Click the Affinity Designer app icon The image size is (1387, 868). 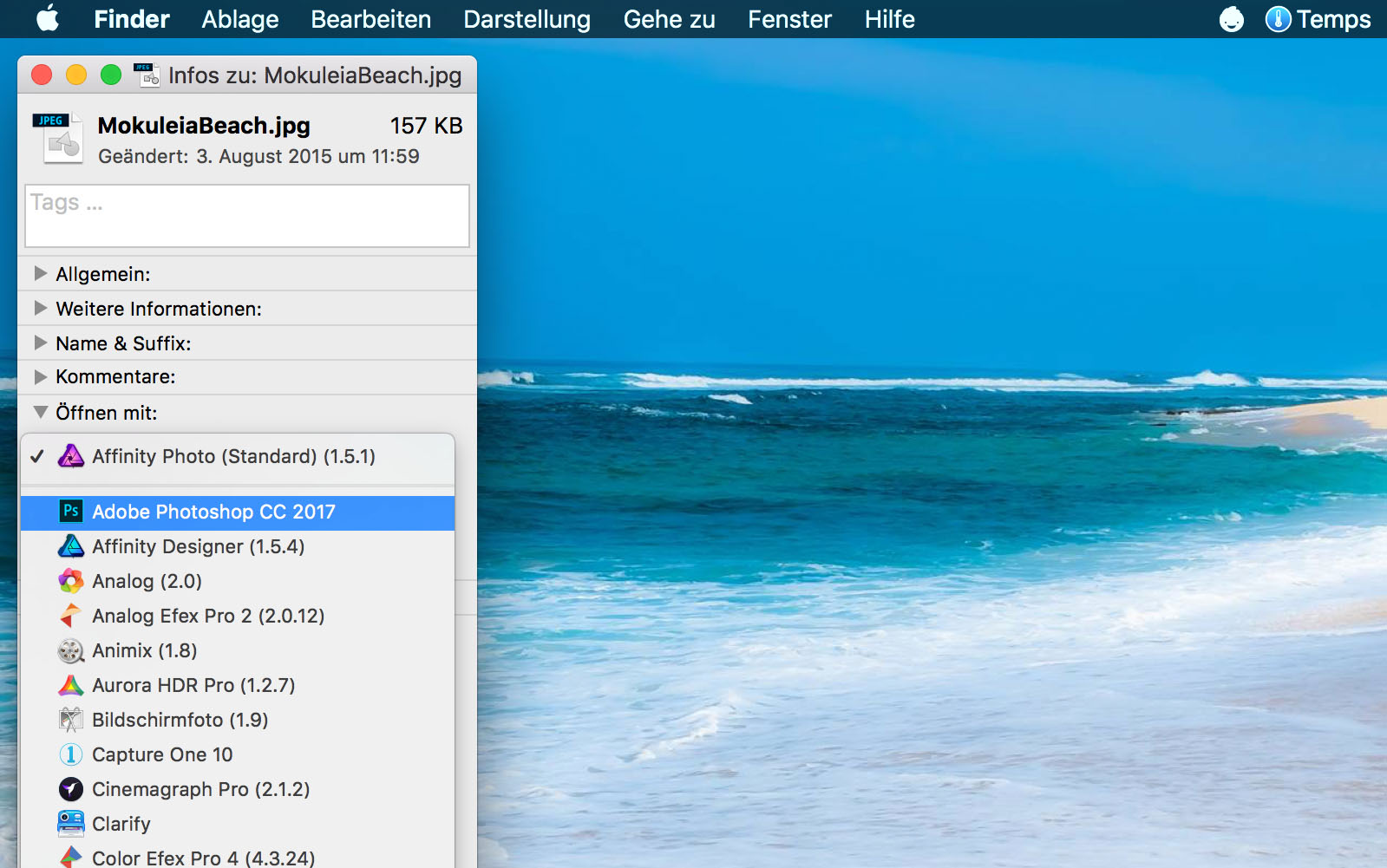(x=70, y=546)
